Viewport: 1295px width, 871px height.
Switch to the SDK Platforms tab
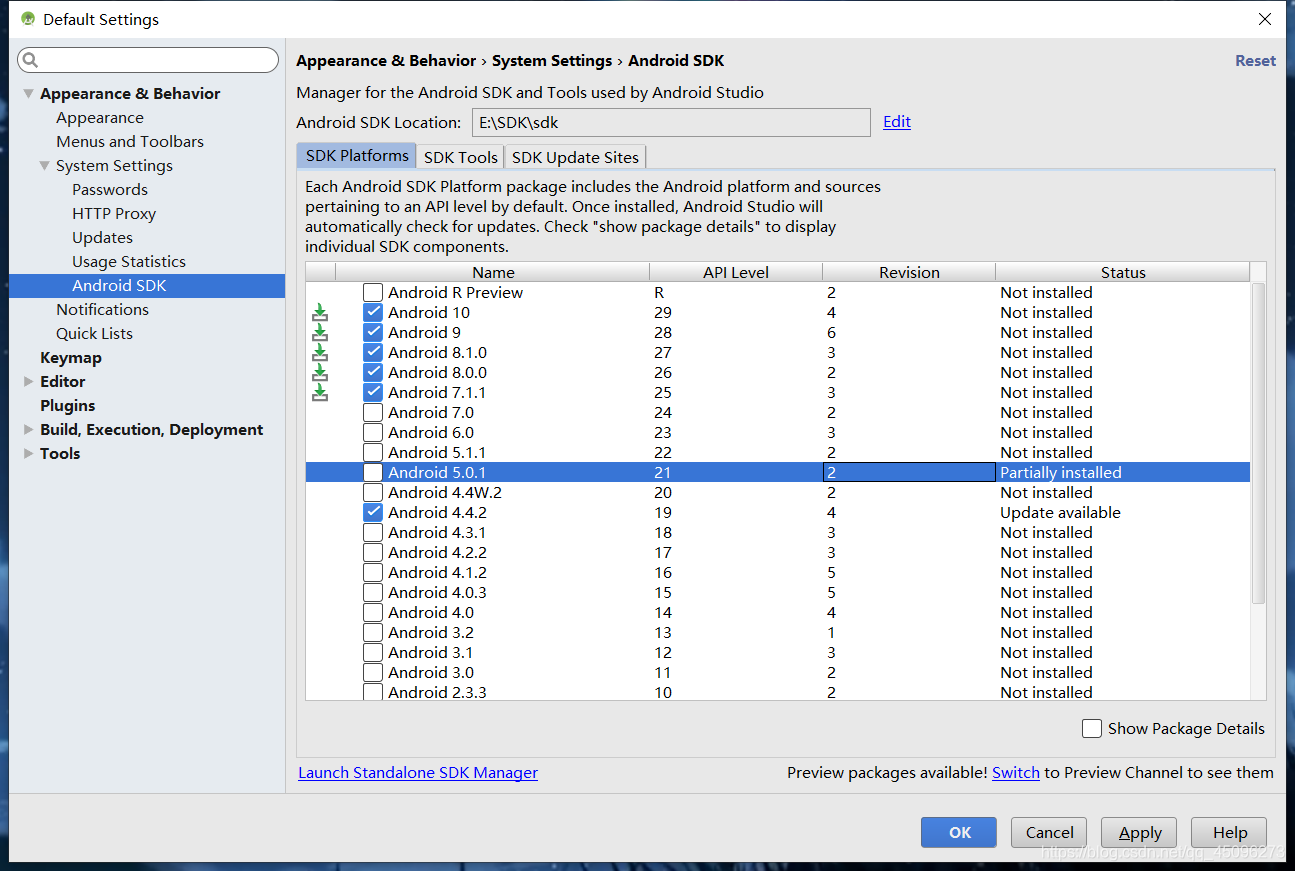coord(357,156)
